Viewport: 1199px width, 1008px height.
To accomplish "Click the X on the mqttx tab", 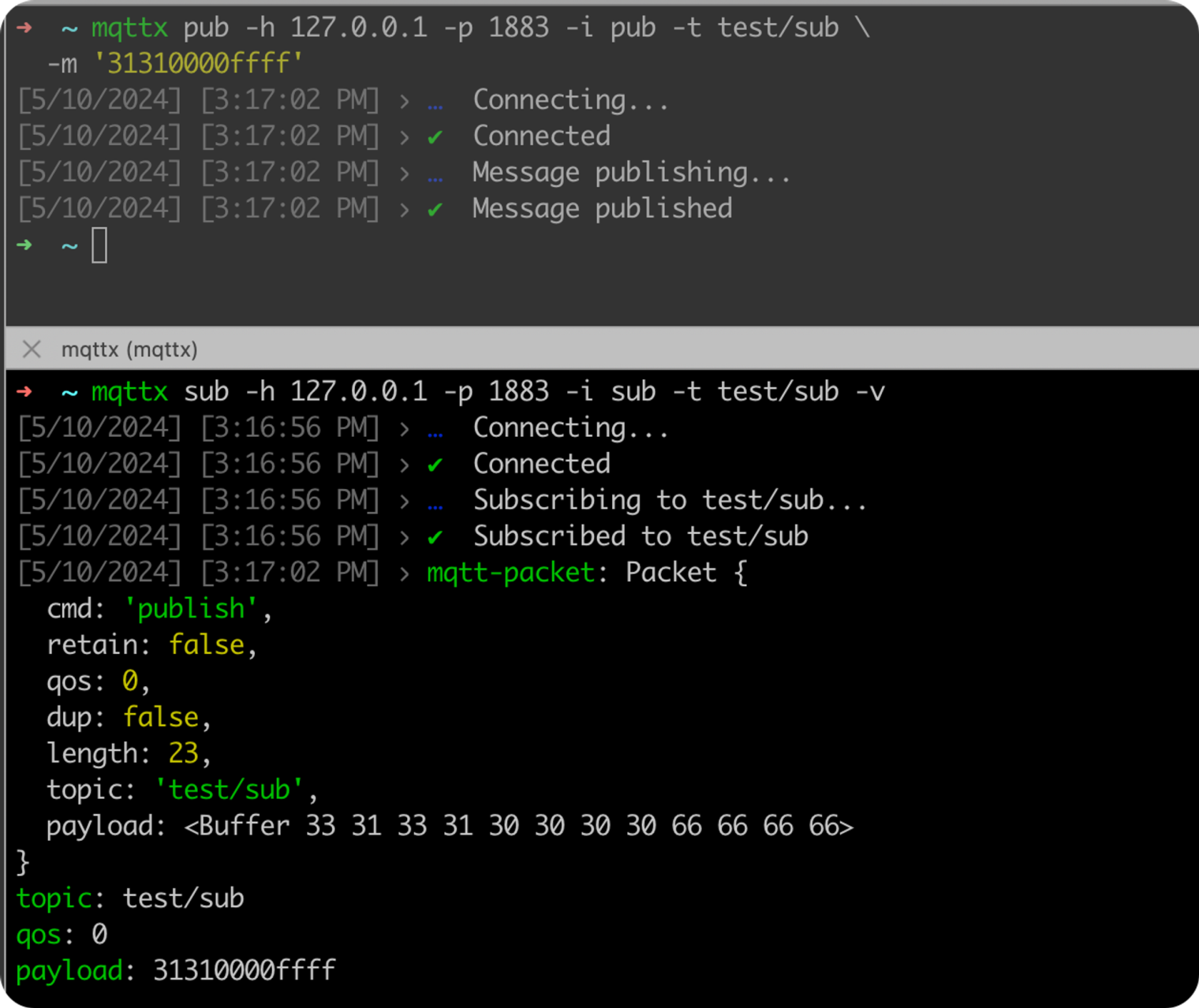I will point(32,349).
